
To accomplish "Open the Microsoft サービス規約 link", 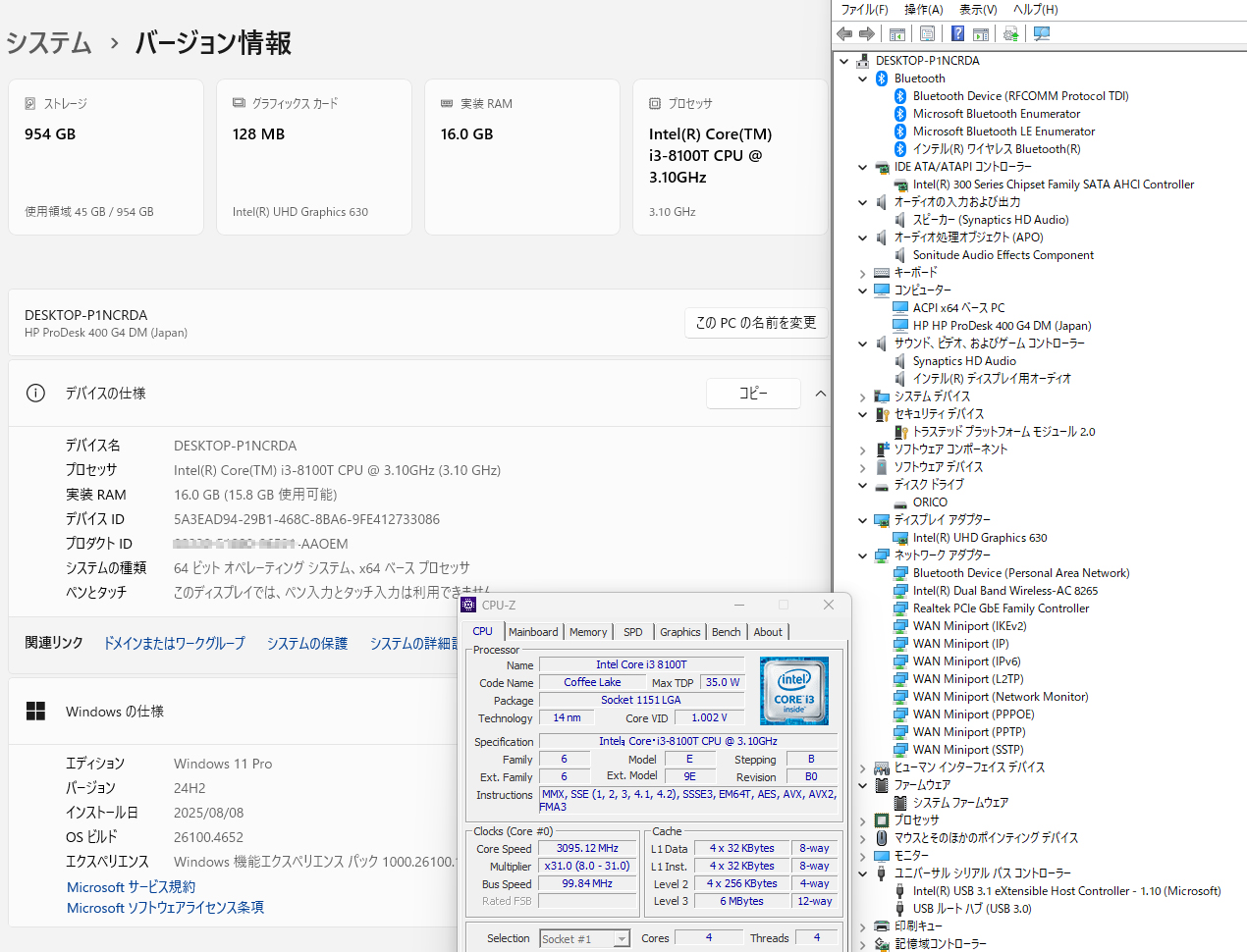I will pos(131,887).
